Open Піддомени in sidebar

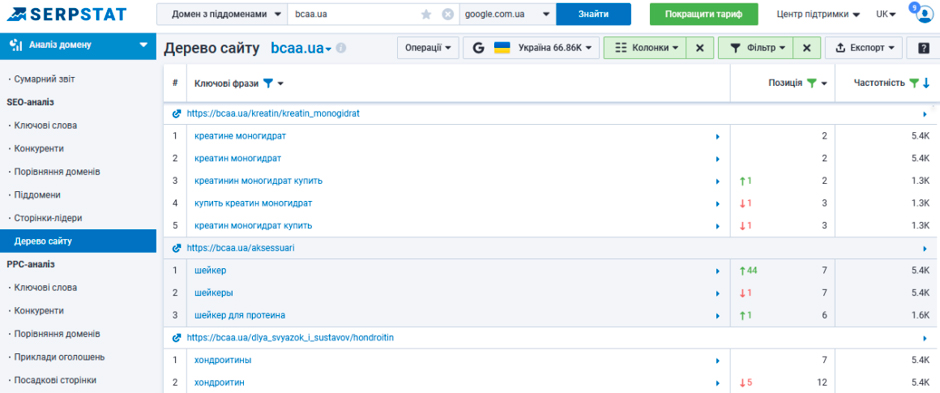coord(37,195)
